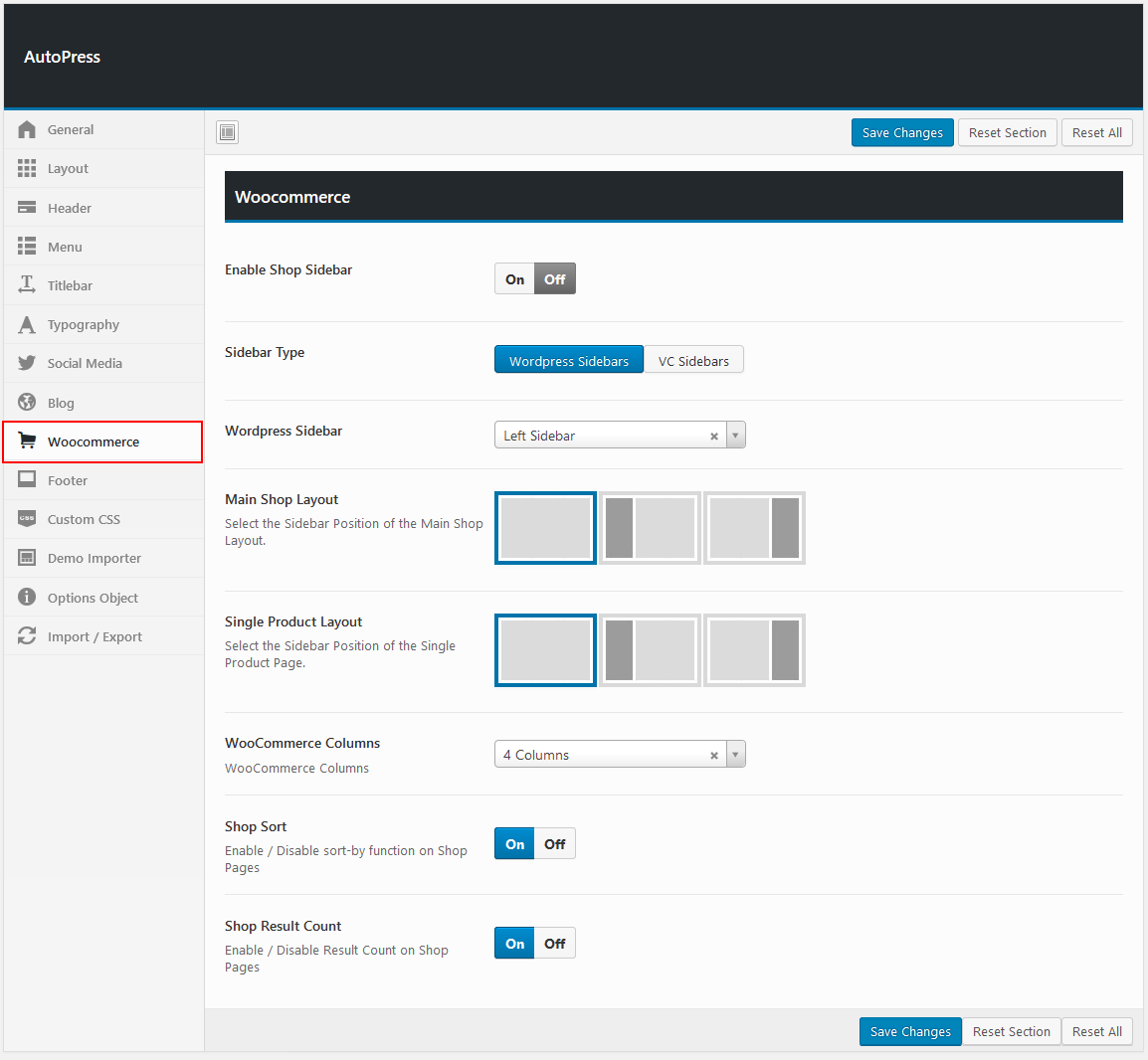Screen dimensions: 1148x1060
Task: Choose right-sidebar Single Product Layout
Action: pos(754,650)
